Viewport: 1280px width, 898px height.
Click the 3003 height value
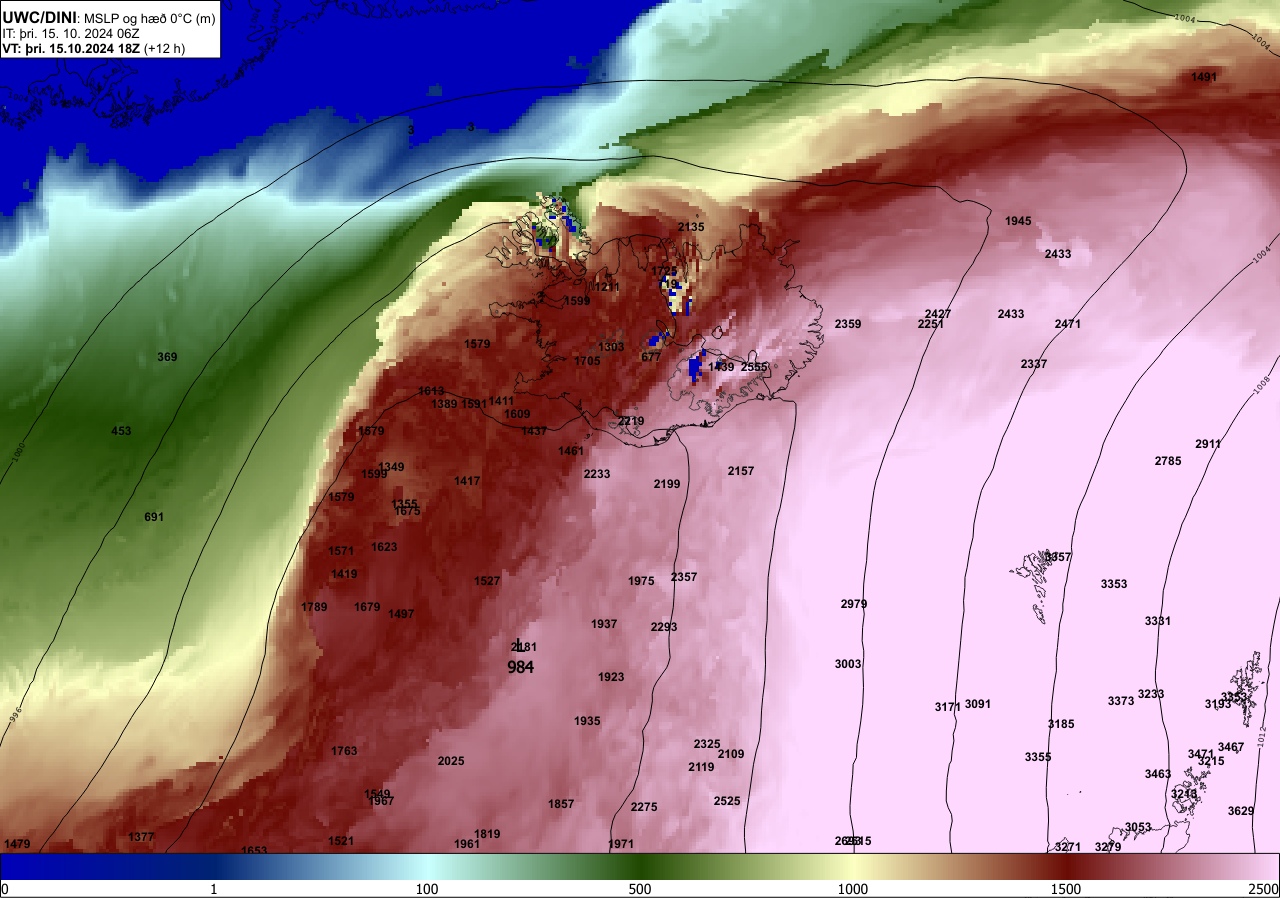click(x=848, y=664)
